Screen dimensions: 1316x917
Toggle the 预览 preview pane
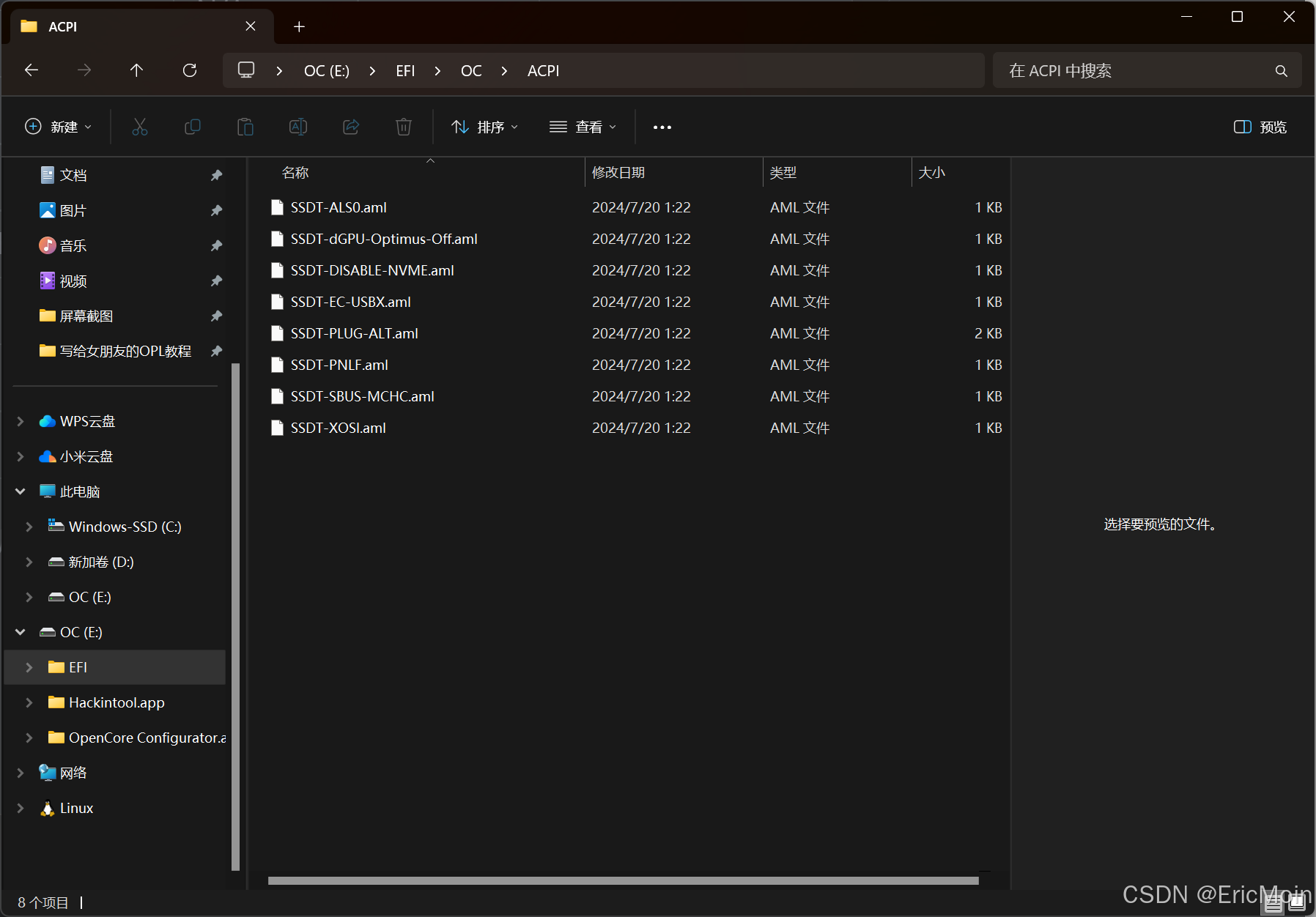click(1260, 127)
